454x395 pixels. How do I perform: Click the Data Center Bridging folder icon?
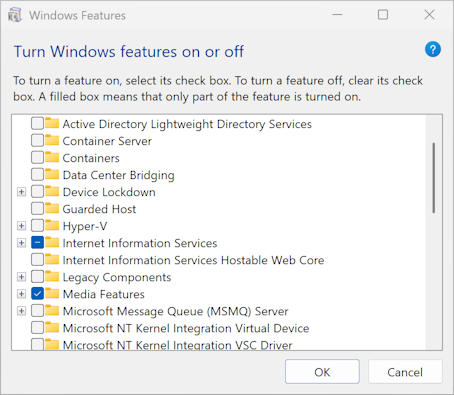coord(52,174)
